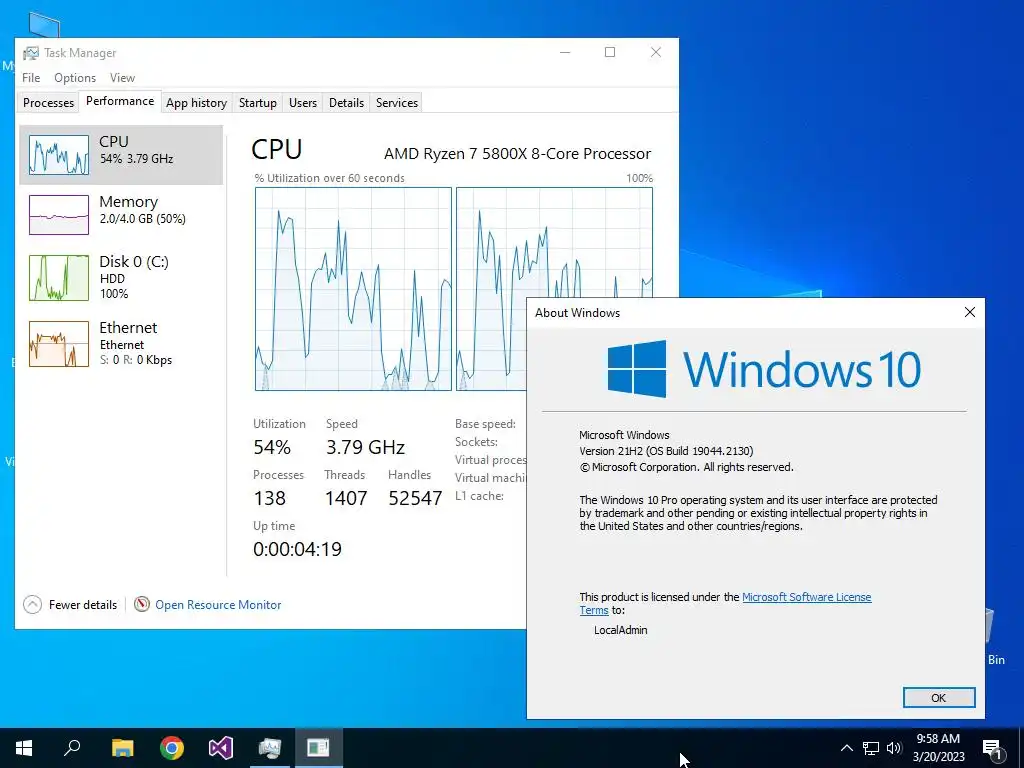Open the Start menu
Image resolution: width=1024 pixels, height=768 pixels.
24,748
